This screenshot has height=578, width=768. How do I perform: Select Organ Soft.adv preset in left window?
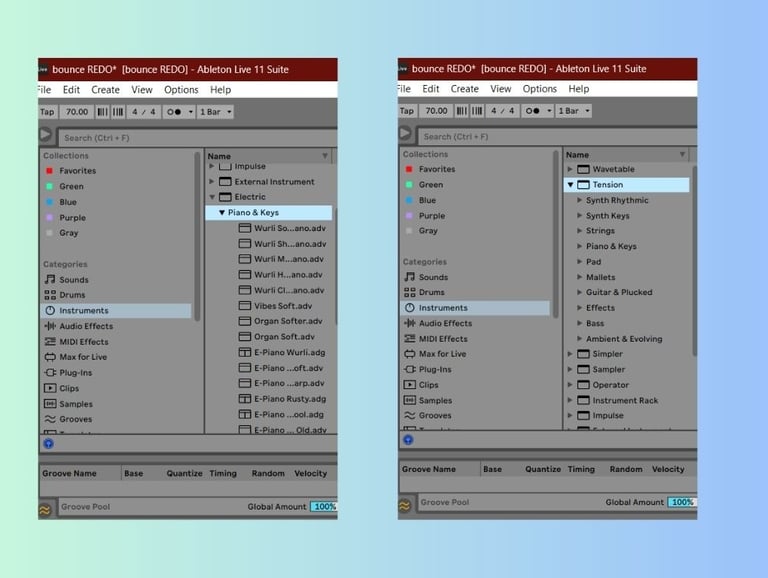tap(277, 337)
